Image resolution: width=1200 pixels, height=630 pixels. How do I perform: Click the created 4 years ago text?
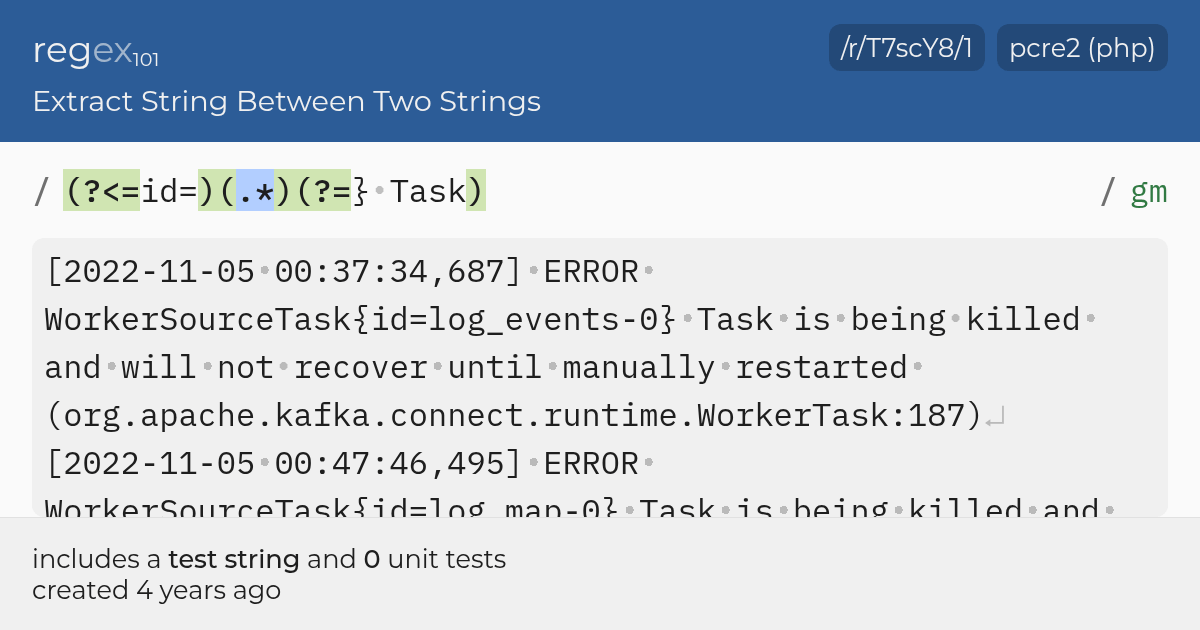(156, 590)
